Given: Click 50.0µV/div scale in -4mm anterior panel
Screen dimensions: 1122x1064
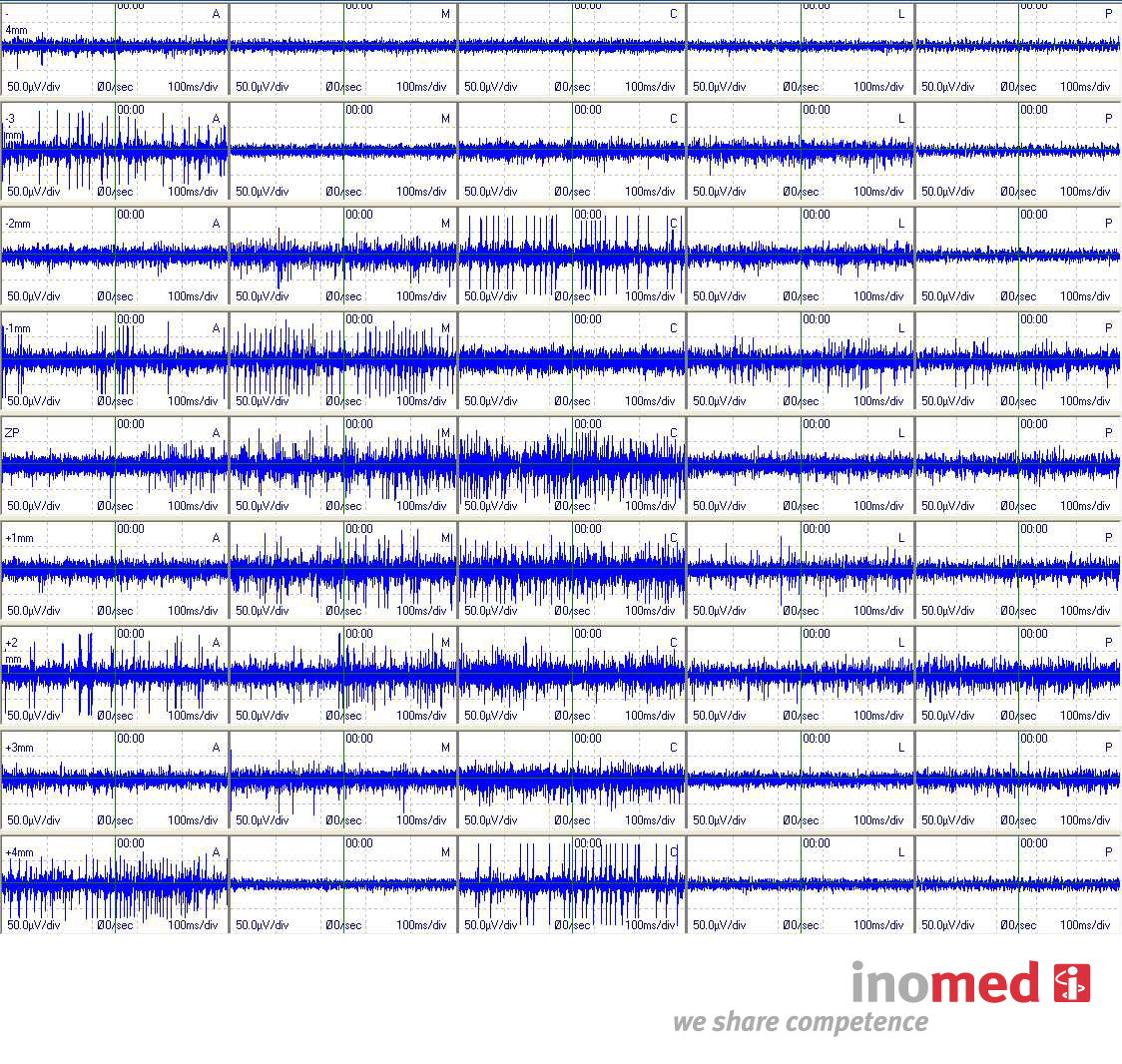Looking at the screenshot, I should click(x=34, y=87).
